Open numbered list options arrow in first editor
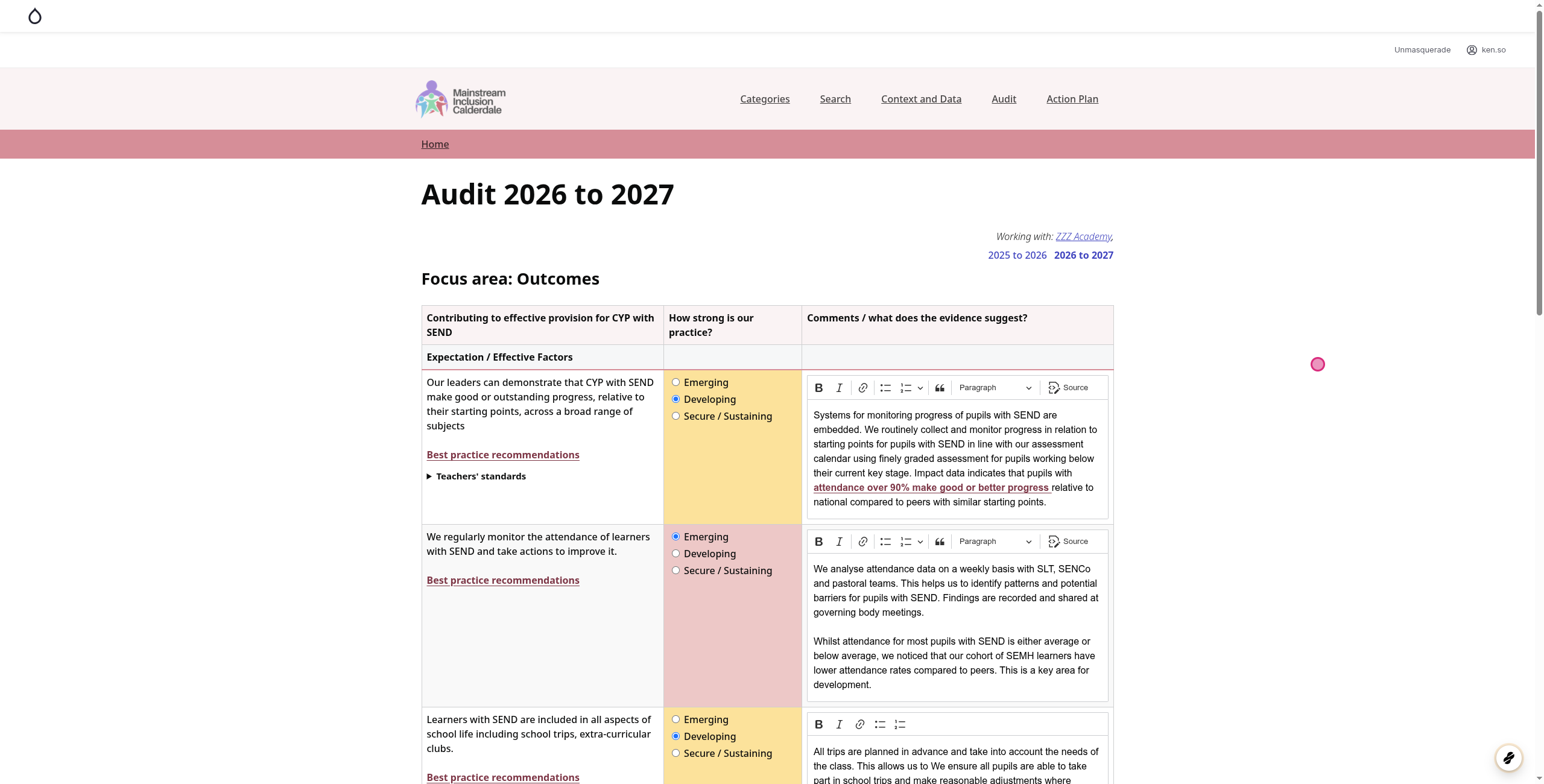 [920, 388]
